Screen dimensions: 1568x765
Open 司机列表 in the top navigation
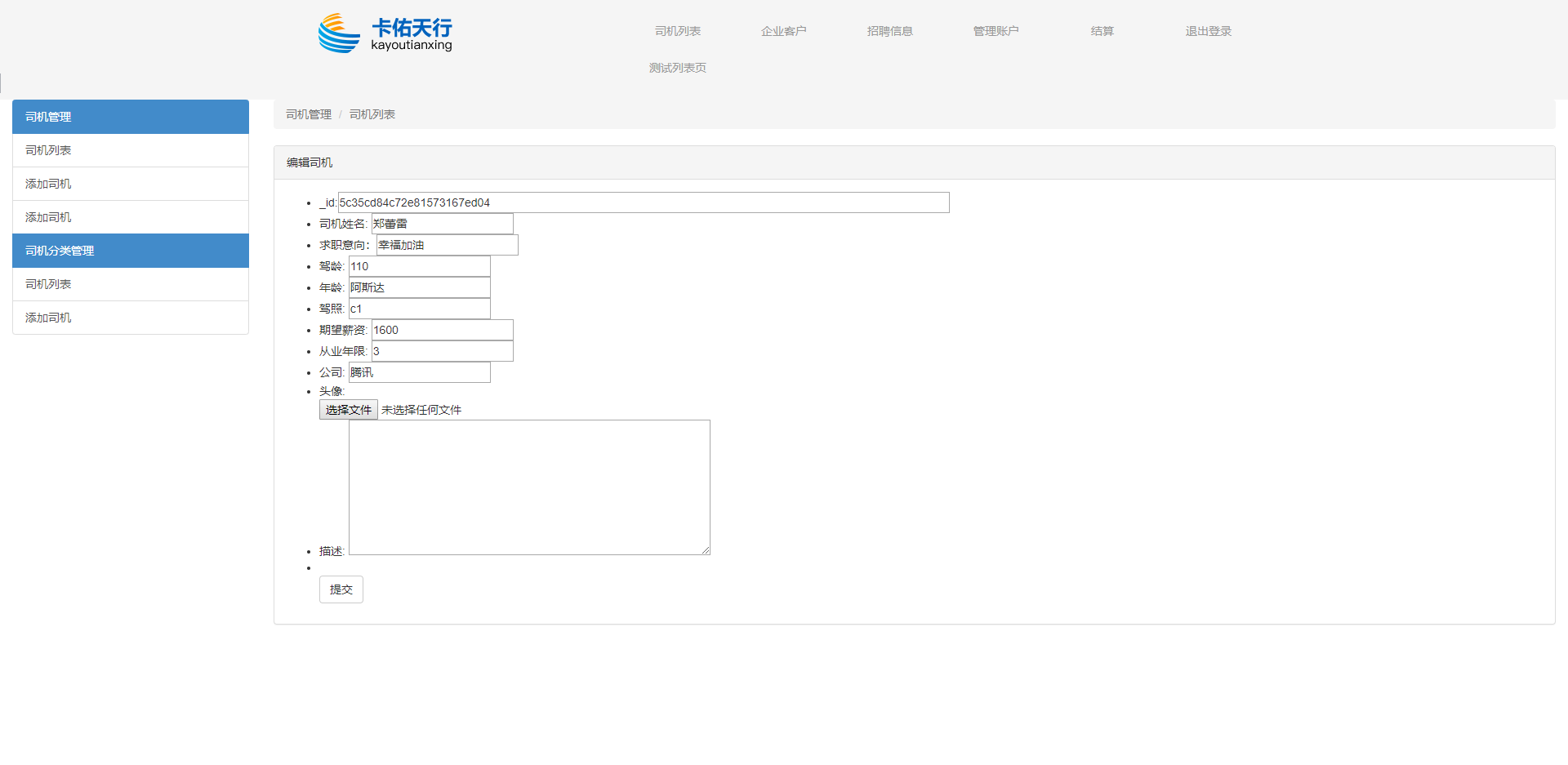[x=677, y=31]
